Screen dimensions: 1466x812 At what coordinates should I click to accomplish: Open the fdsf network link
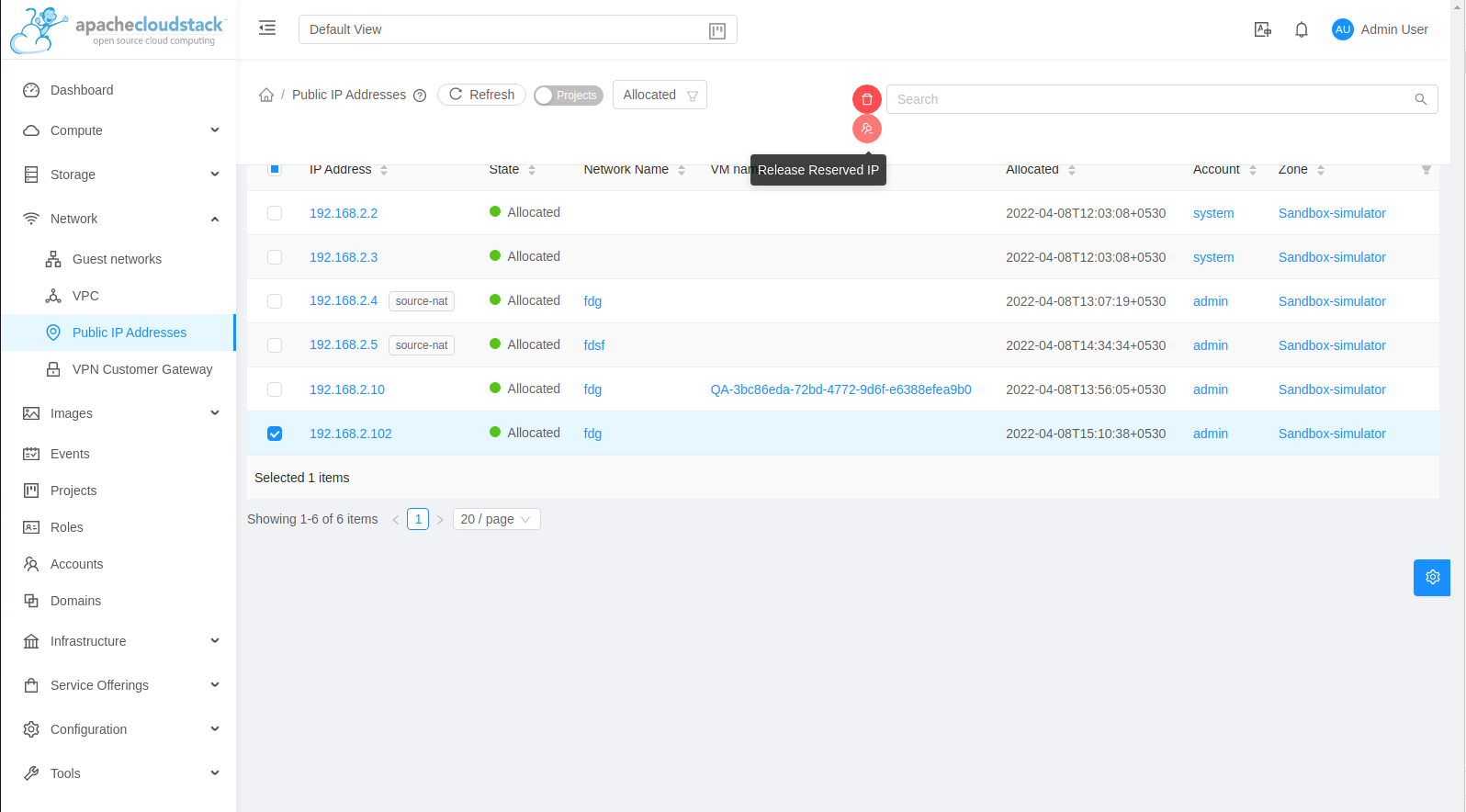[x=594, y=345]
